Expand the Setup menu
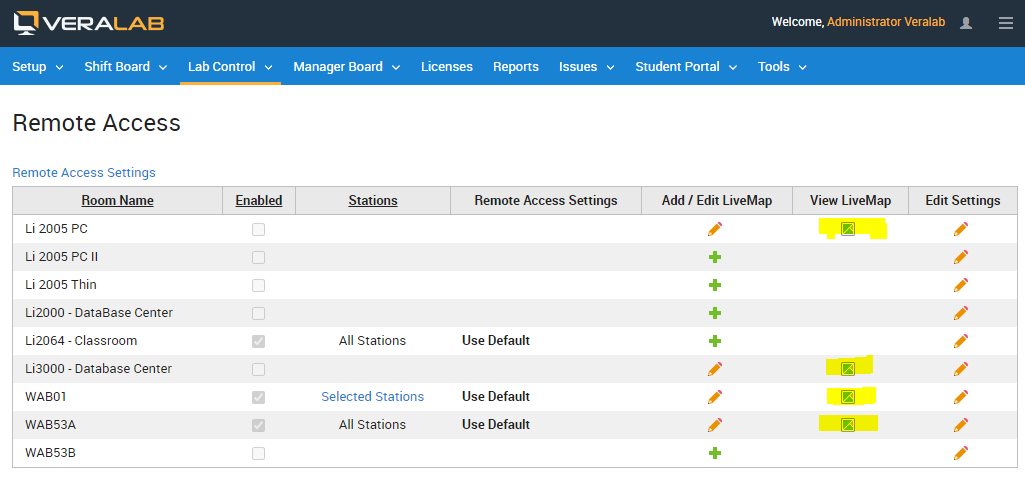The width and height of the screenshot is (1025, 485). point(38,67)
